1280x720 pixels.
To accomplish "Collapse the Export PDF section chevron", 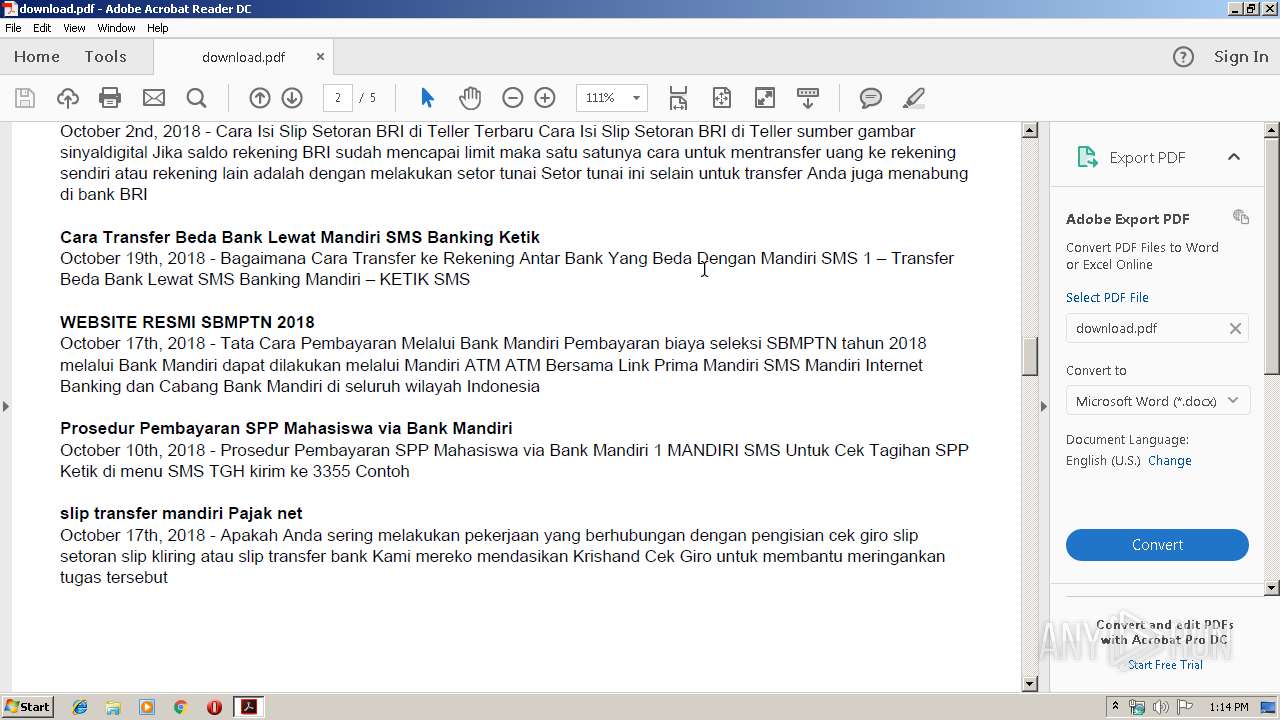I will [1234, 157].
